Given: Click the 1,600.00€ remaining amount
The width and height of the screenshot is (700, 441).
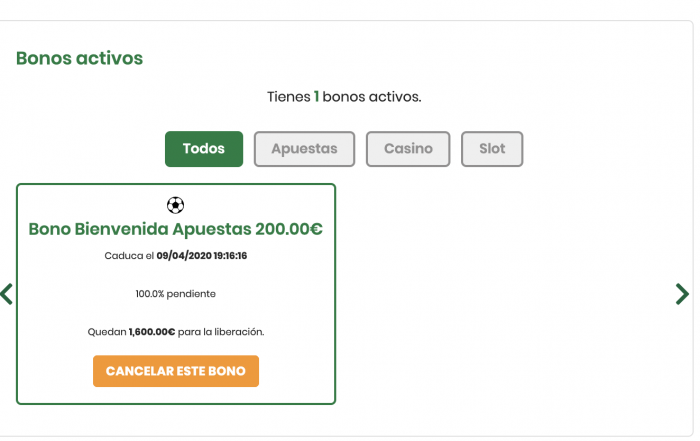Looking at the screenshot, I should tap(152, 332).
